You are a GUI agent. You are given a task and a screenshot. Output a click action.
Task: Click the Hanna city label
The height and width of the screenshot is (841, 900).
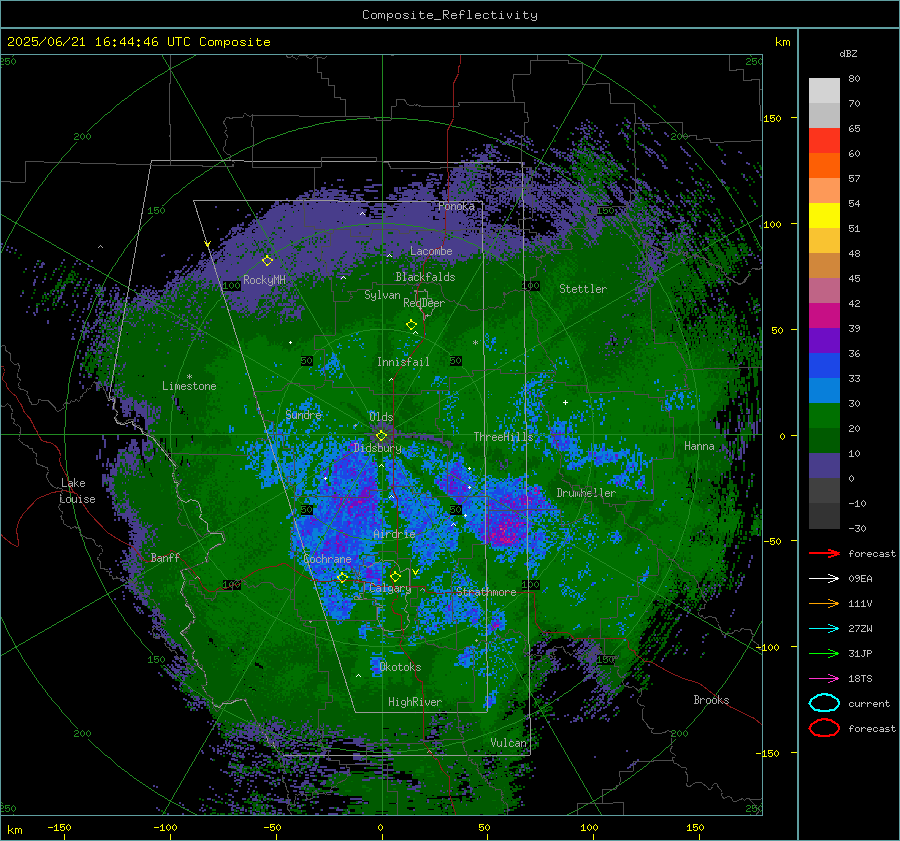tap(699, 446)
